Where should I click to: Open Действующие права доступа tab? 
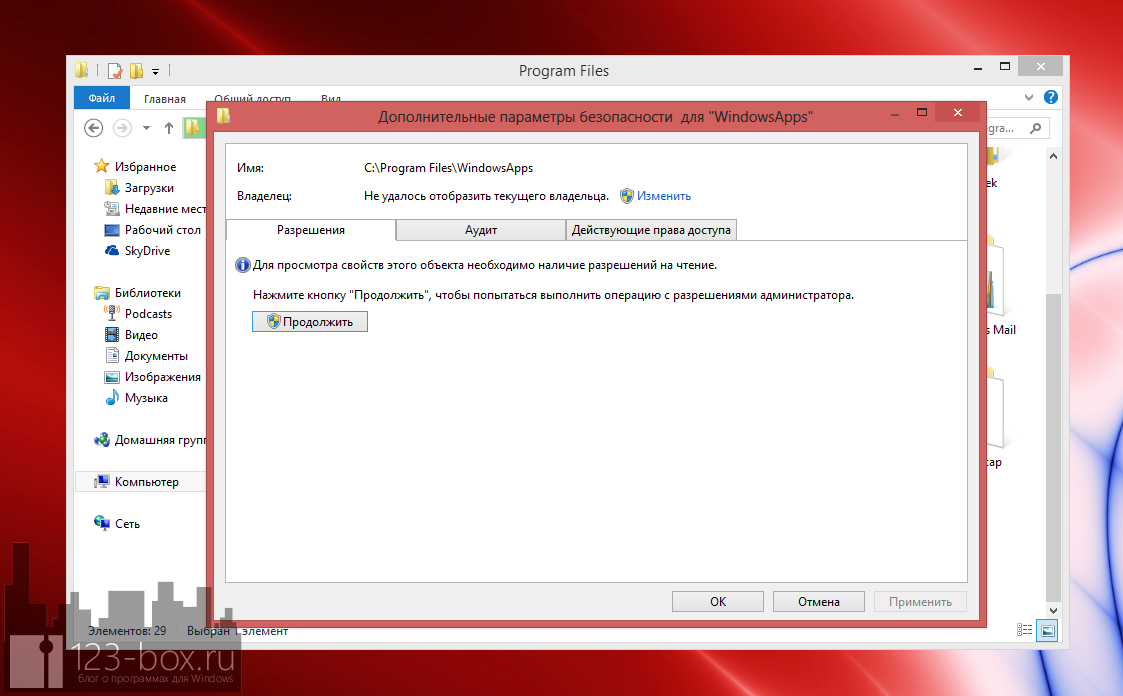651,230
